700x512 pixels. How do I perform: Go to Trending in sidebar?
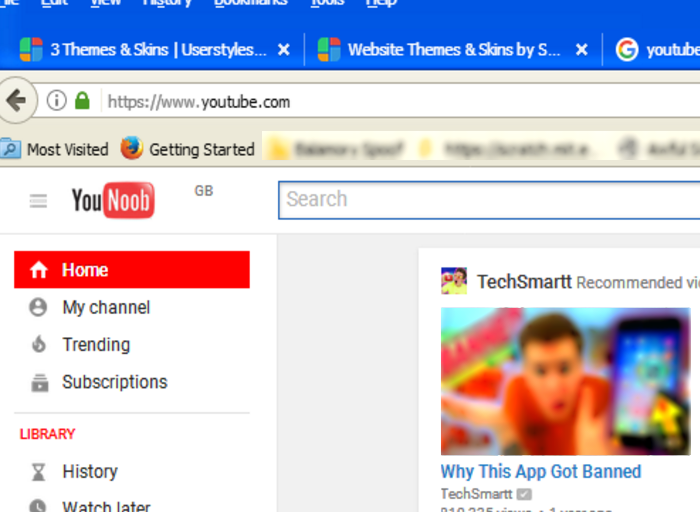click(95, 344)
